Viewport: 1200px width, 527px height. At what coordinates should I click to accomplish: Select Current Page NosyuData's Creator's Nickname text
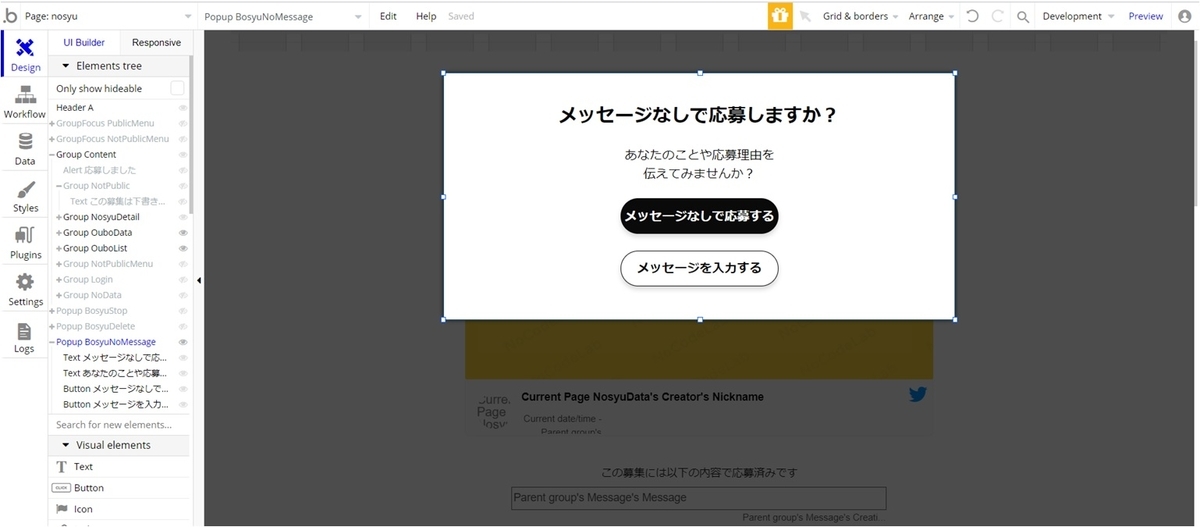642,397
